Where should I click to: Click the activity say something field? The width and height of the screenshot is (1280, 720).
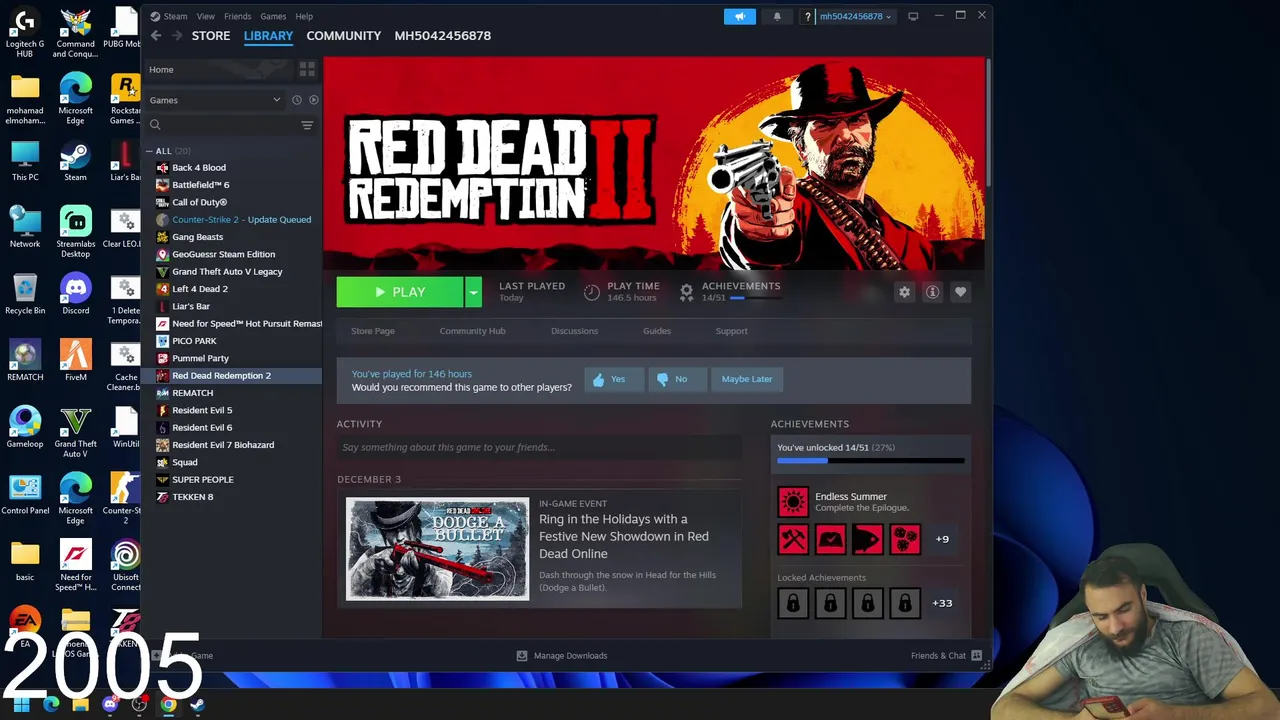click(x=539, y=447)
